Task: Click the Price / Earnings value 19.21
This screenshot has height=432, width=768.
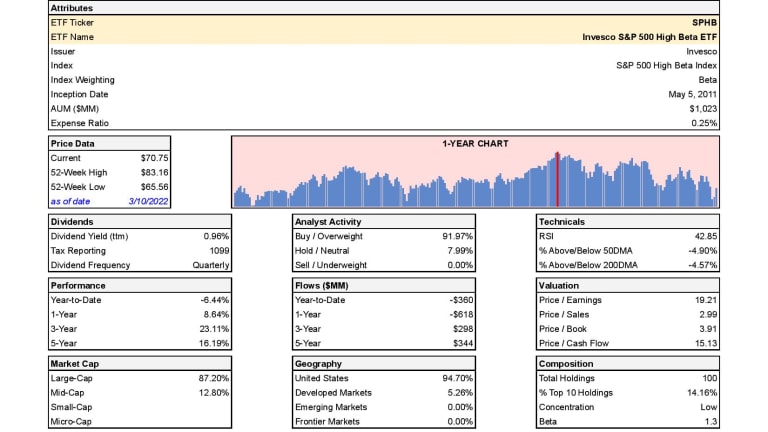Action: point(706,300)
